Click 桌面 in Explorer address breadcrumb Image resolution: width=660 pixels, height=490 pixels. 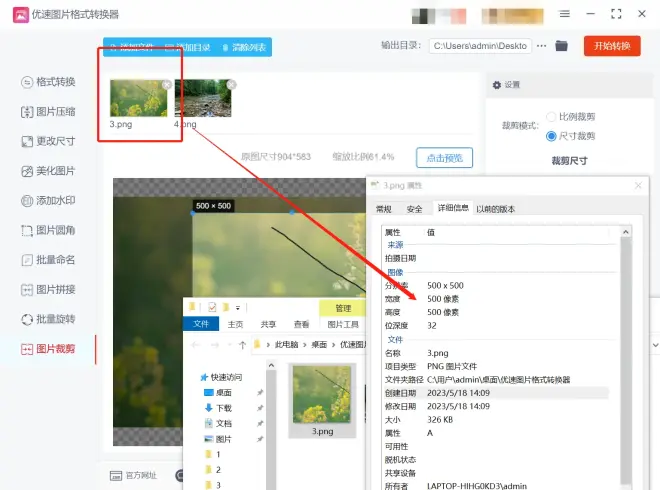point(319,345)
